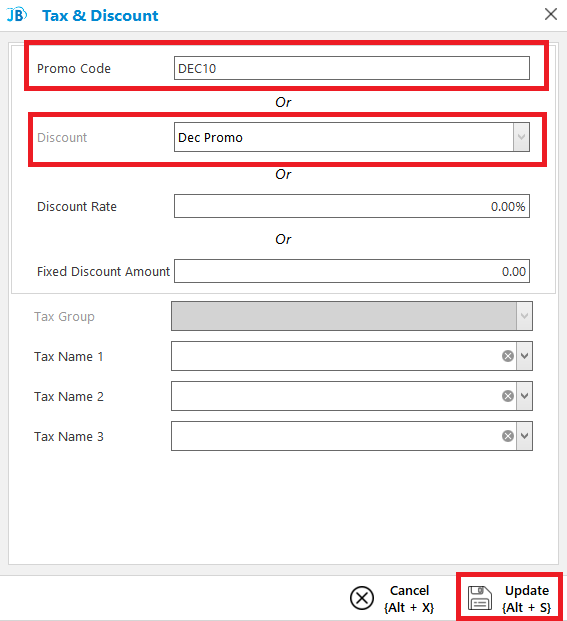Expand the Discount dropdown arrow
This screenshot has height=621, width=567.
pyautogui.click(x=521, y=137)
